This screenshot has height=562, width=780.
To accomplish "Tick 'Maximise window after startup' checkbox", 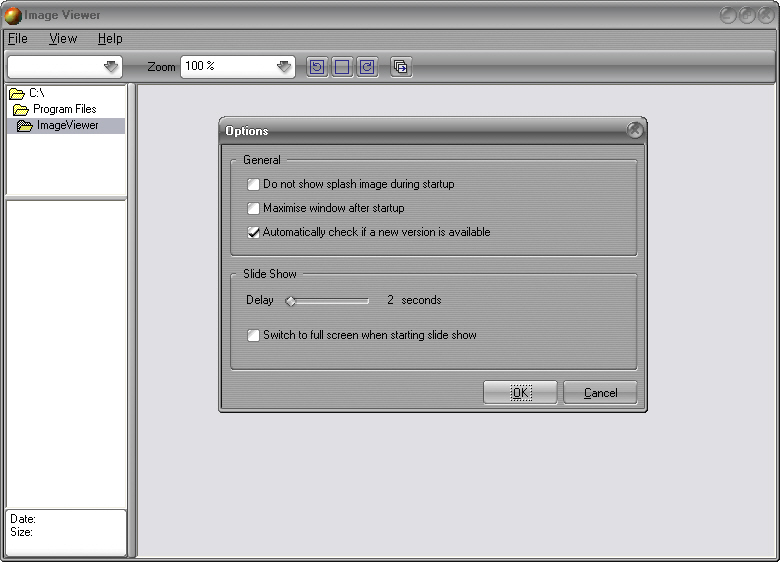I will (x=253, y=208).
